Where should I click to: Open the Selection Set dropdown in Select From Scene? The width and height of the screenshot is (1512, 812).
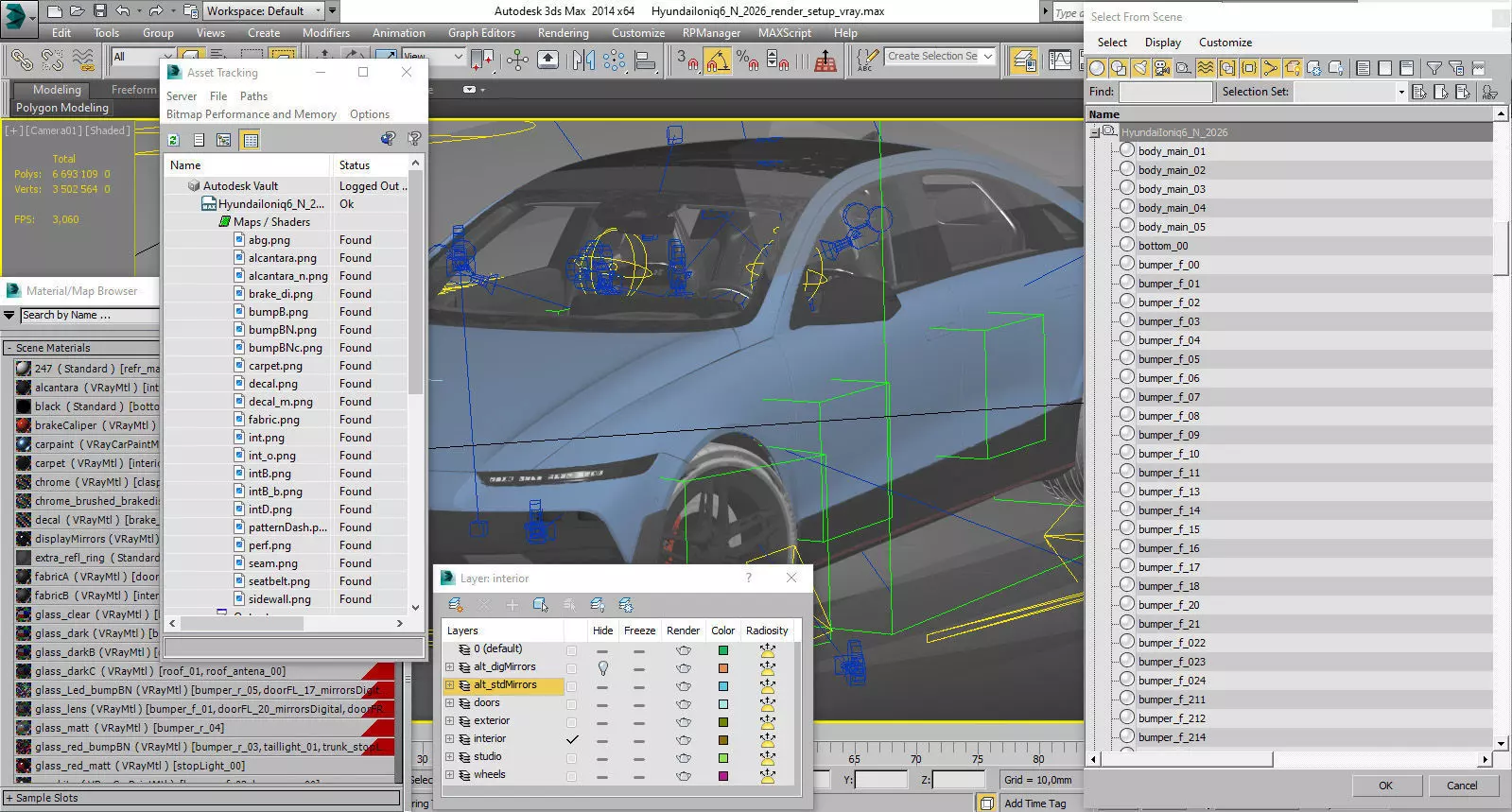coord(1400,92)
